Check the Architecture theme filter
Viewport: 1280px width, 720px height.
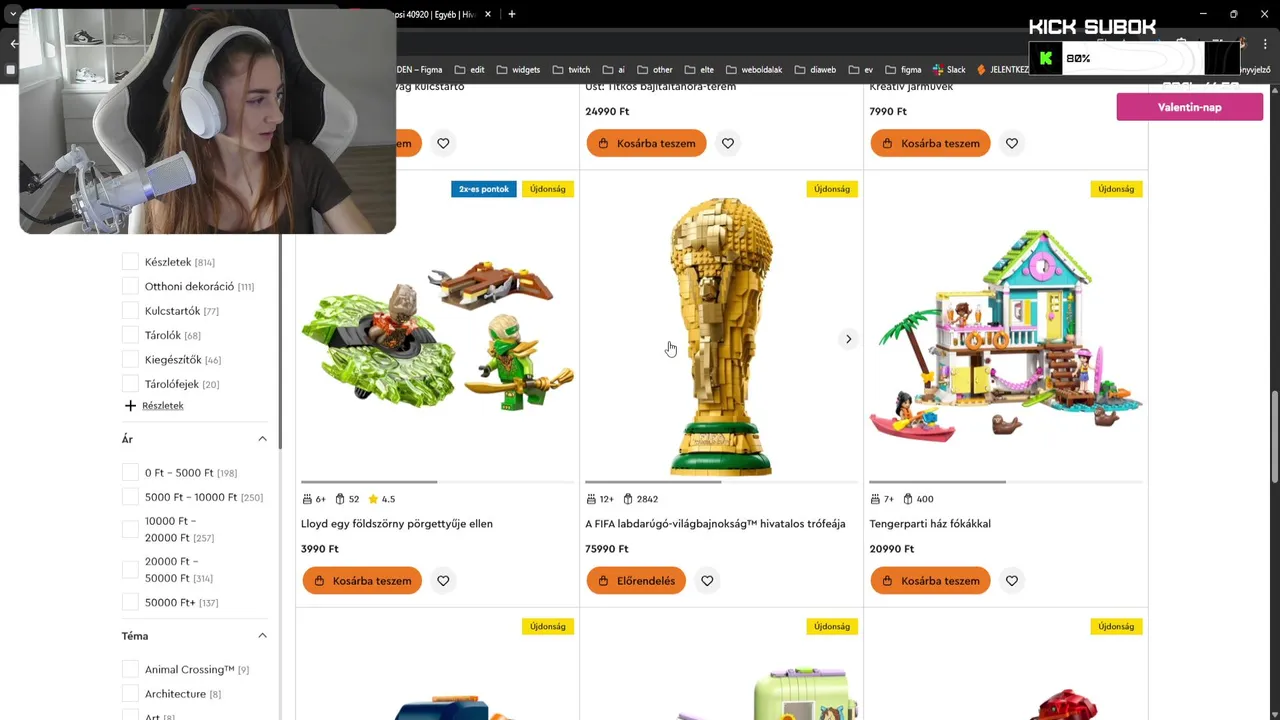point(130,694)
